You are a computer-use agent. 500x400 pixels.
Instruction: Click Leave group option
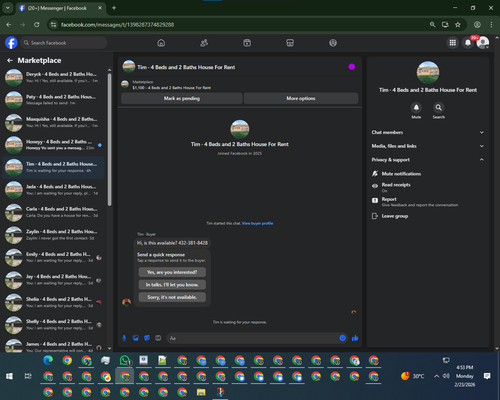[x=395, y=216]
